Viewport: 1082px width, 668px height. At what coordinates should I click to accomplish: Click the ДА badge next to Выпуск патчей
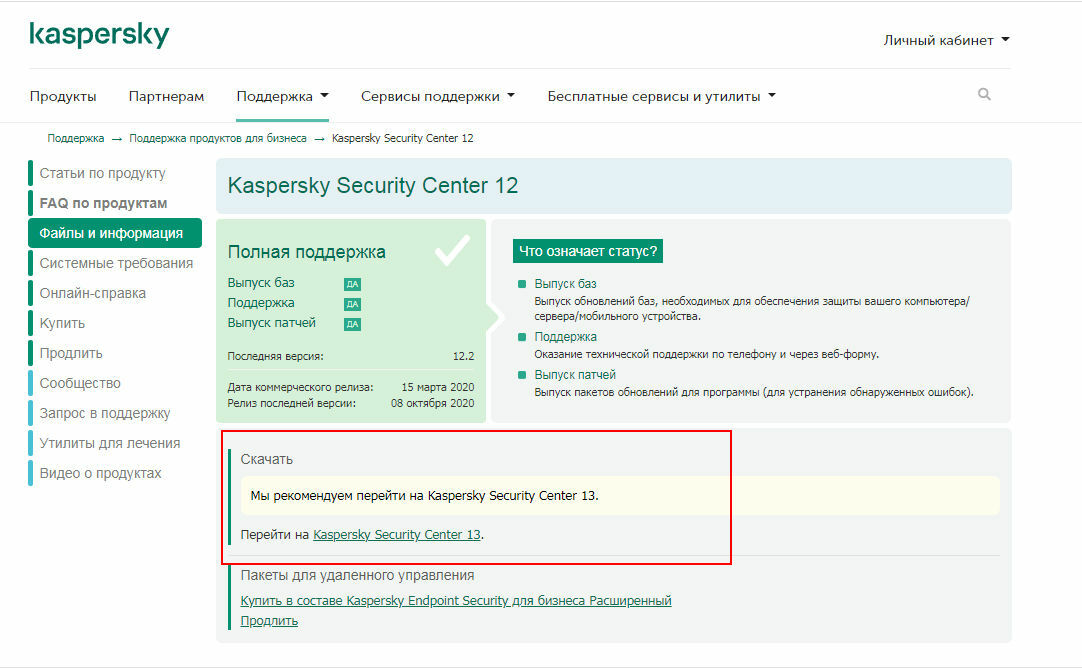(x=352, y=324)
